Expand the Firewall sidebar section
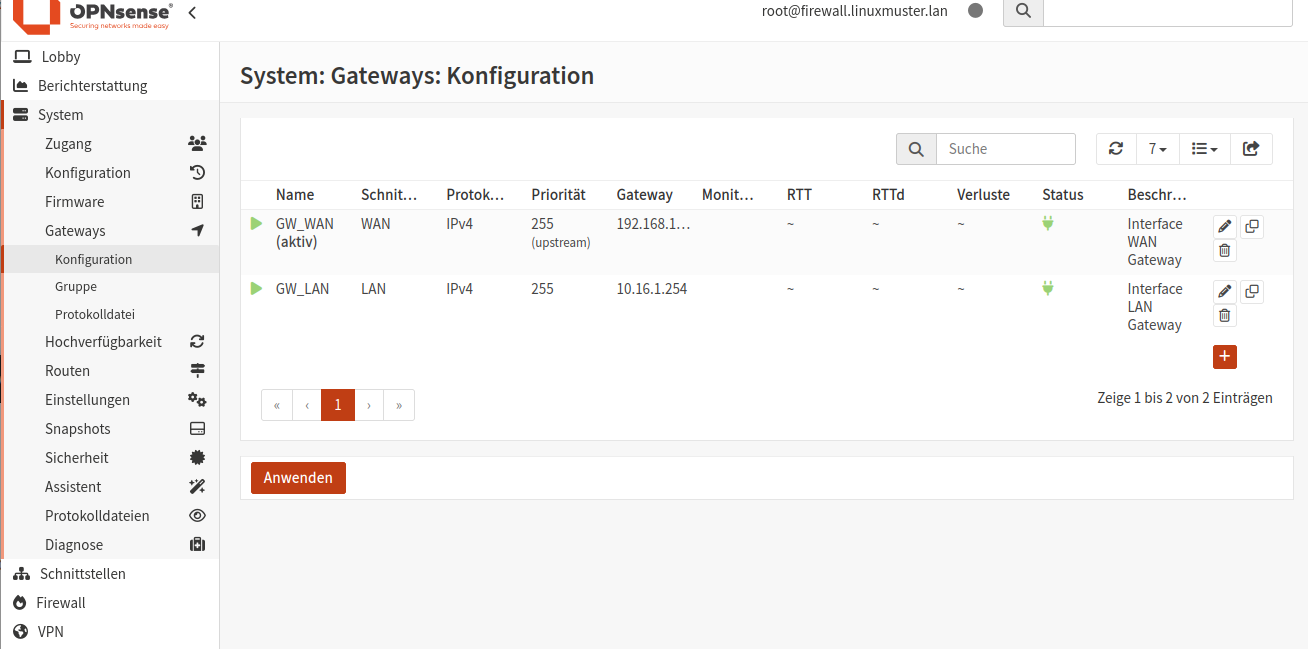The width and height of the screenshot is (1308, 649). click(x=61, y=603)
